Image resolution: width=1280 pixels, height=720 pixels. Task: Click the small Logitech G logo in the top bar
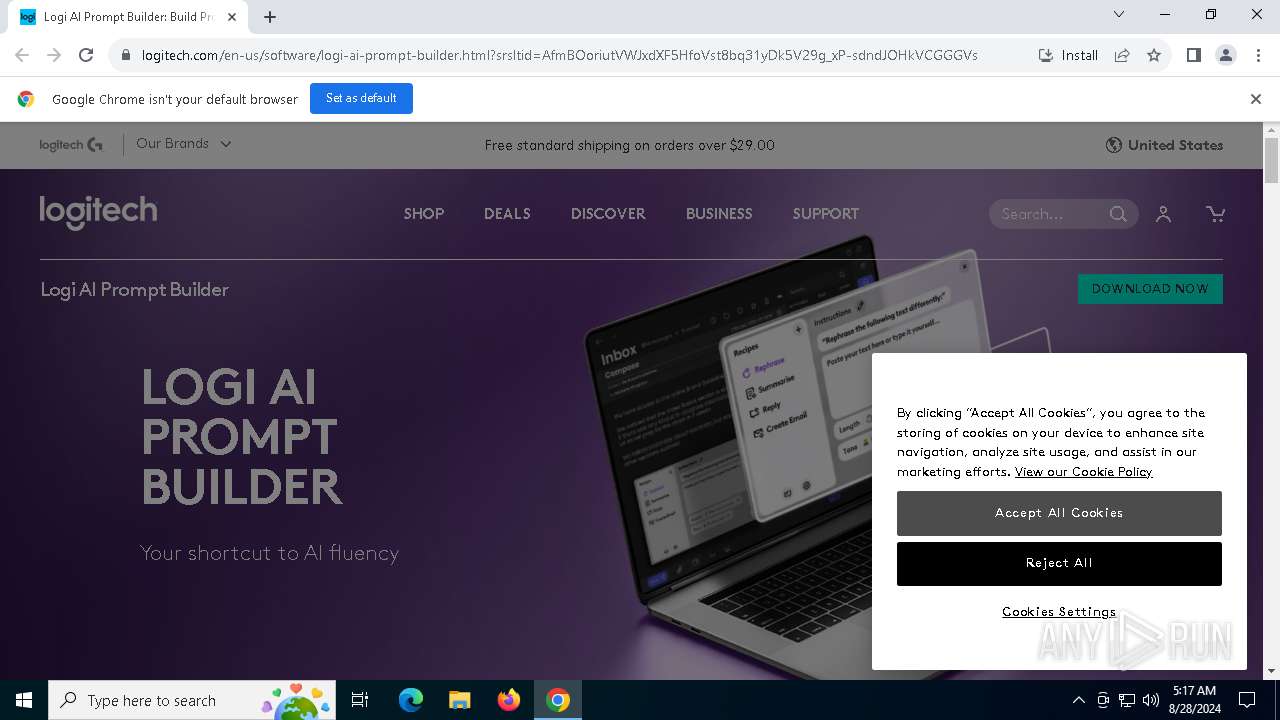[x=71, y=145]
